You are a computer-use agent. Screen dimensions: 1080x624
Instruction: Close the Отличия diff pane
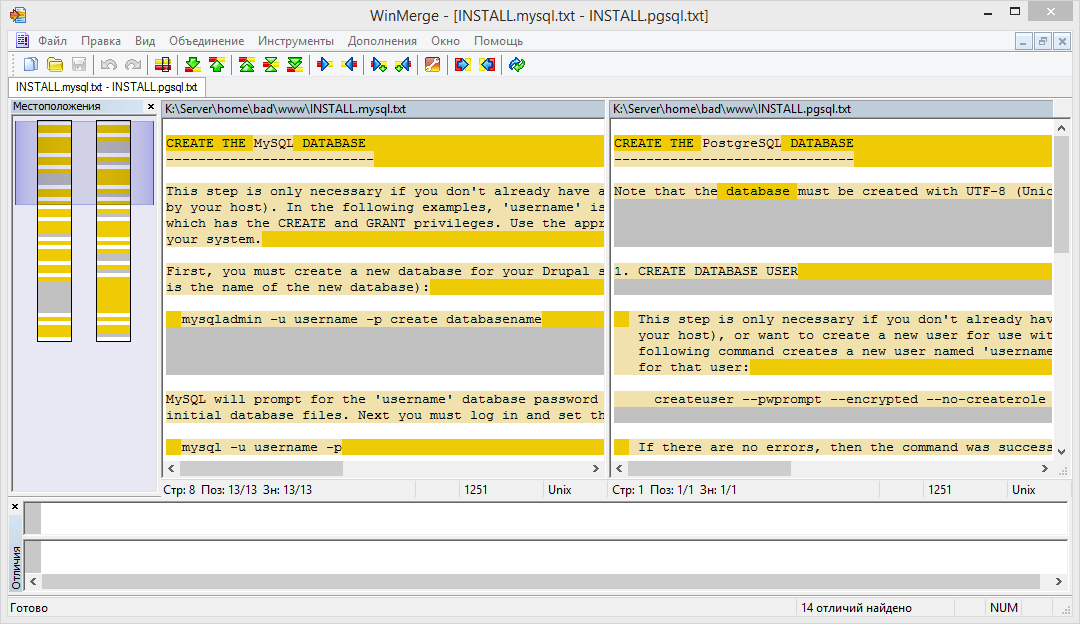(15, 506)
